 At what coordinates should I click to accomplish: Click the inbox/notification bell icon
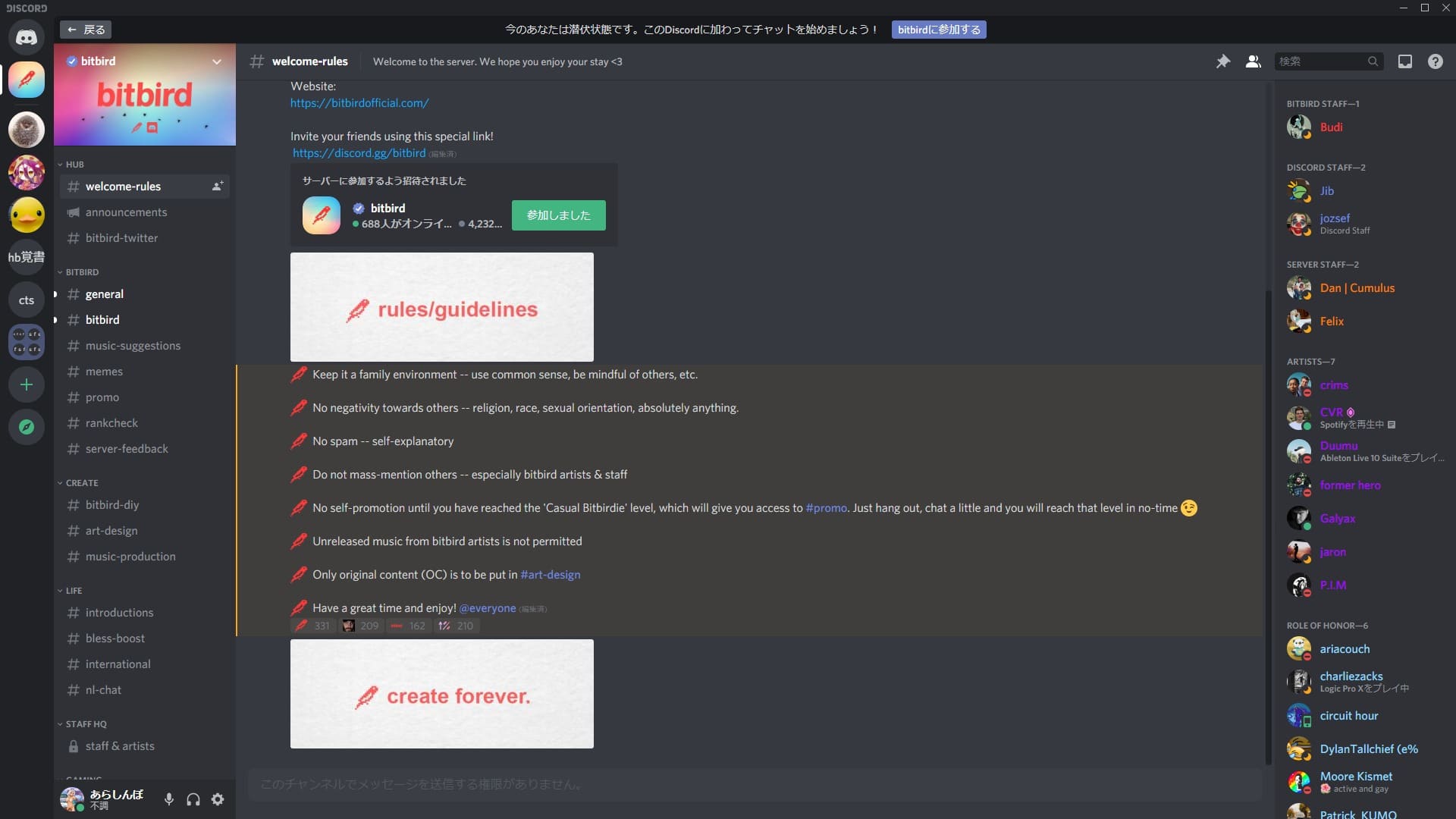coord(1405,62)
